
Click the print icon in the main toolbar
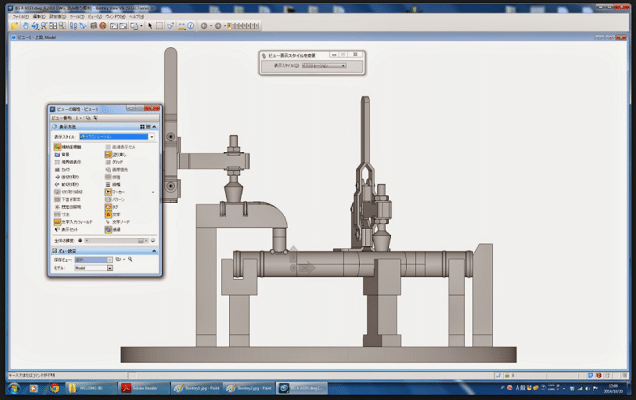[x=91, y=26]
